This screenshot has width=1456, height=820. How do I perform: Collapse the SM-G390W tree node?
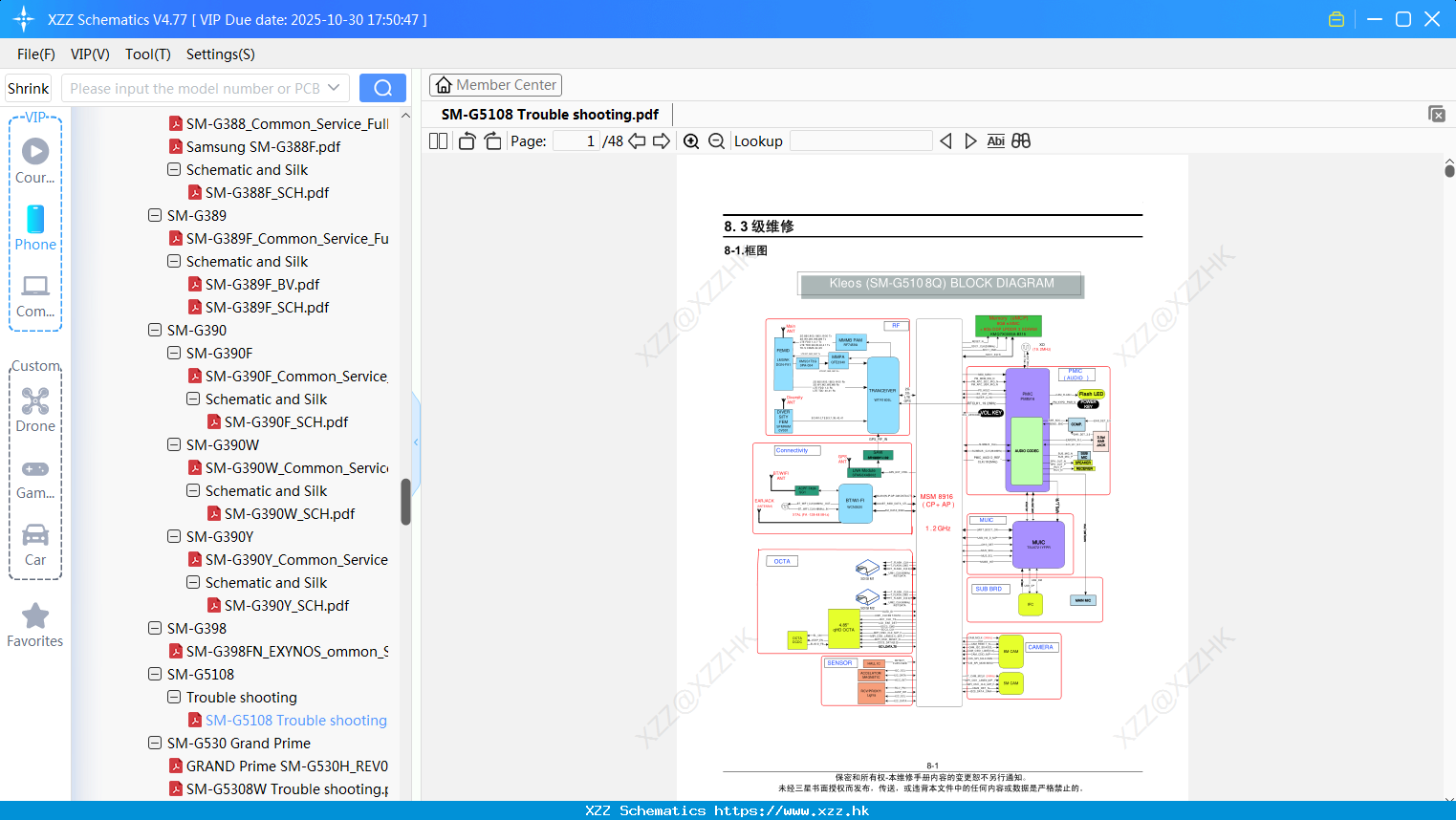174,444
